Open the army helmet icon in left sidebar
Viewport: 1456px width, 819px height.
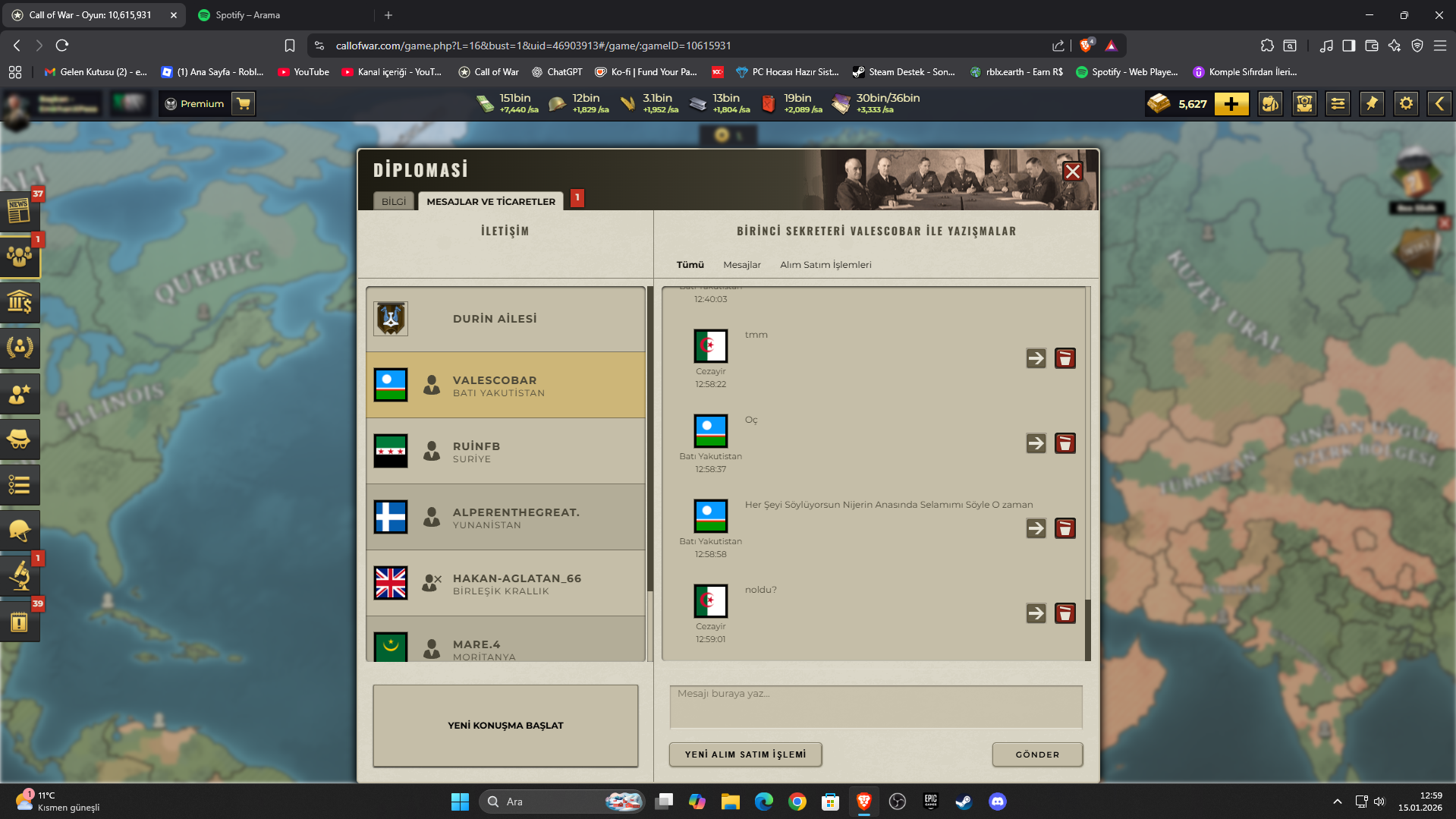tap(19, 530)
